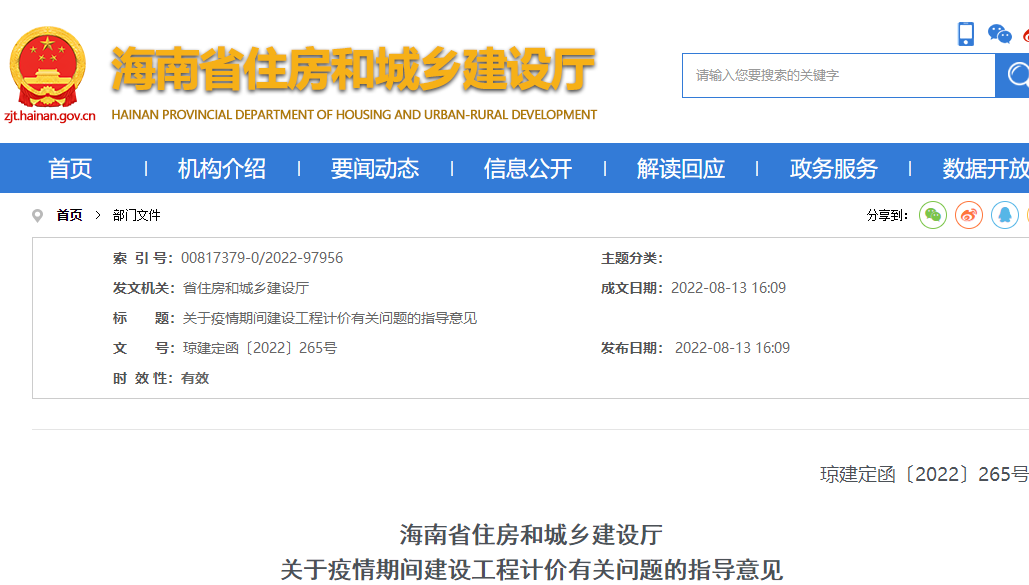Share to Weibo via orange icon

coord(969,215)
